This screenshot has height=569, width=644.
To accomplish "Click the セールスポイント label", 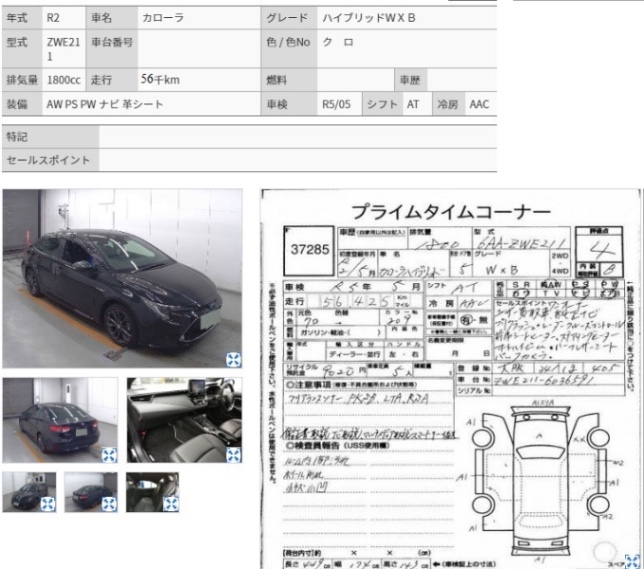I will (48, 160).
